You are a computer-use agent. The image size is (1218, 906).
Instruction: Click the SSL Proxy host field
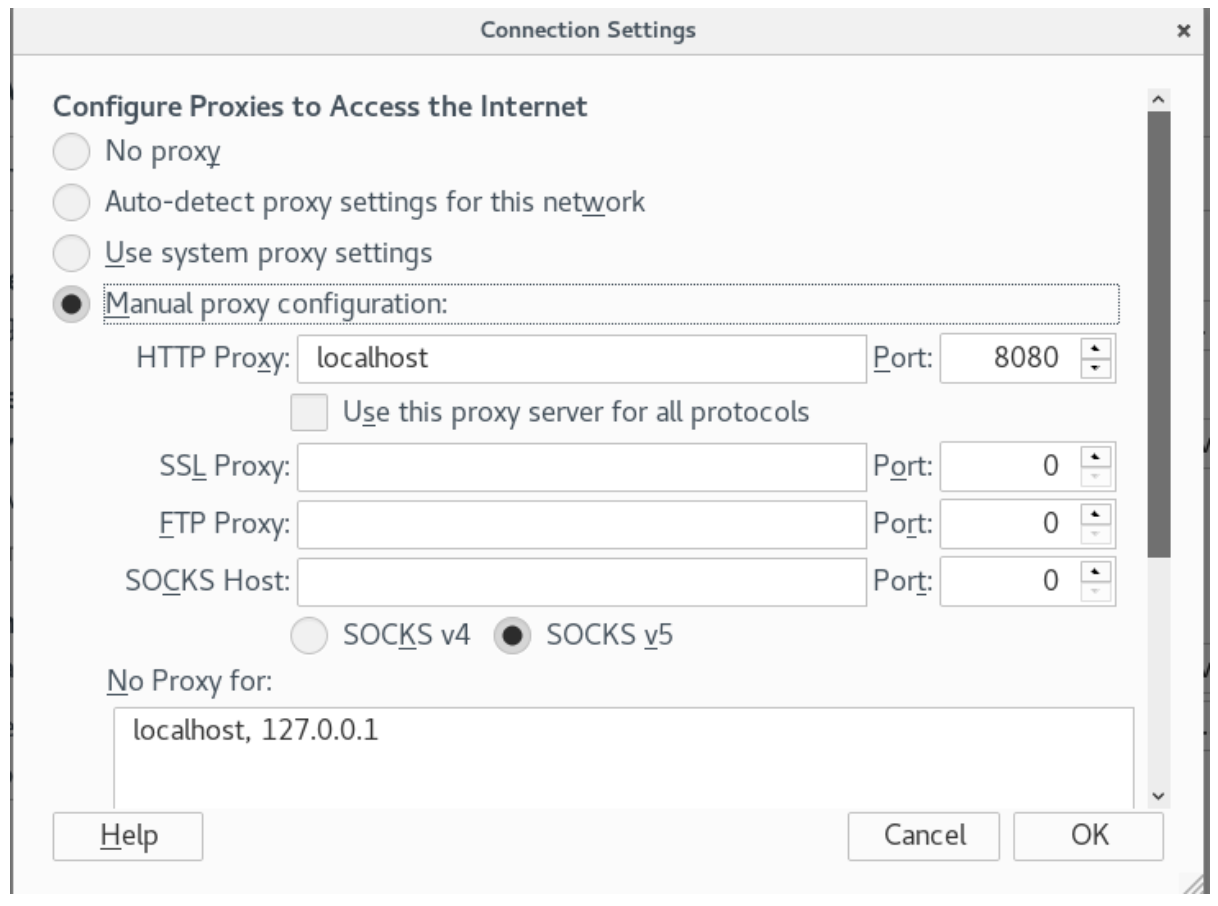[x=581, y=467]
